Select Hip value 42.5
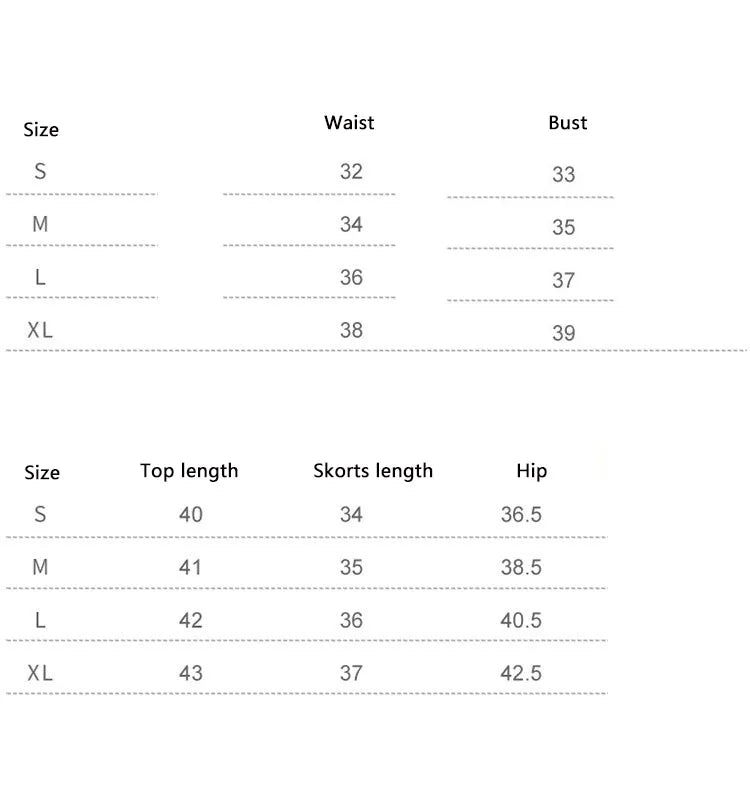 (521, 673)
